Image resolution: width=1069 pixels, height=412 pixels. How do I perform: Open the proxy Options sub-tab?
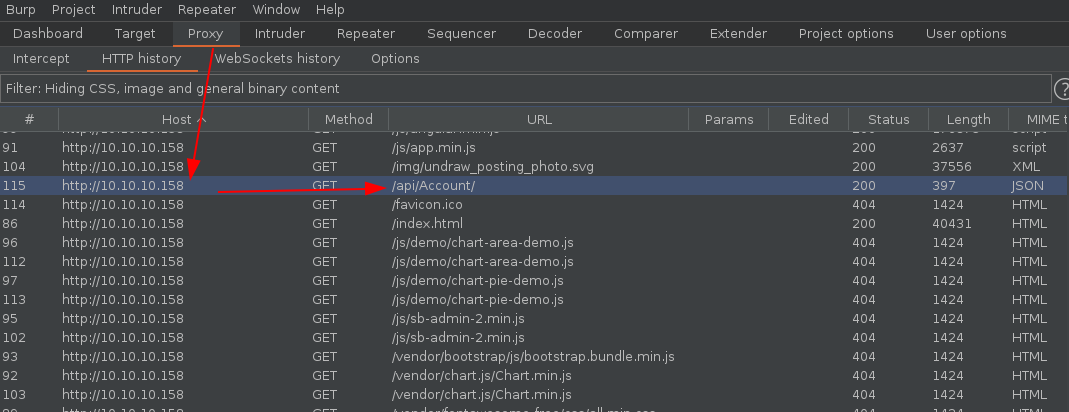[x=395, y=58]
